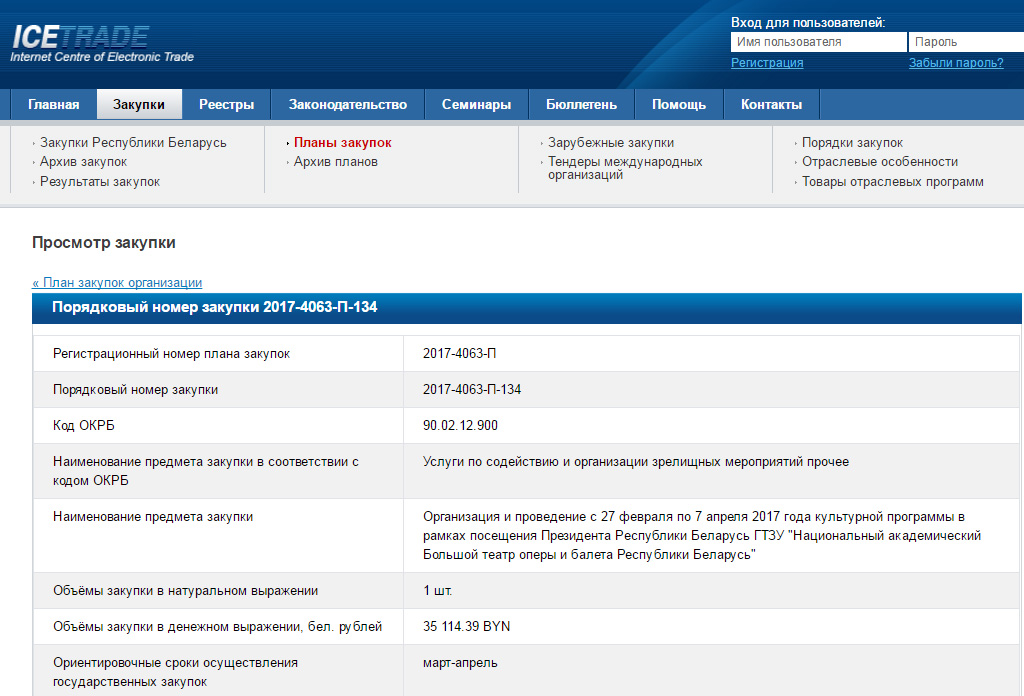This screenshot has width=1024, height=696.
Task: Open Зарубежные закупки link
Action: point(610,143)
